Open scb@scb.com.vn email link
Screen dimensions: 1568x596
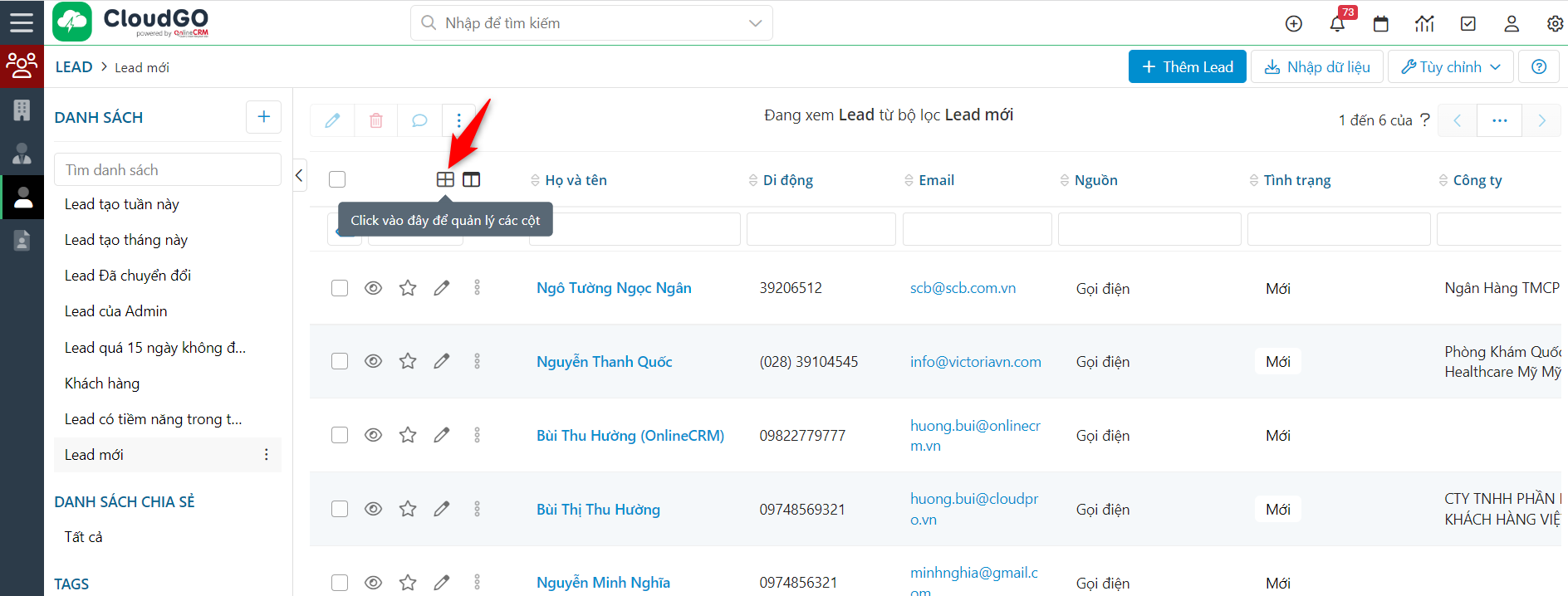pyautogui.click(x=963, y=288)
